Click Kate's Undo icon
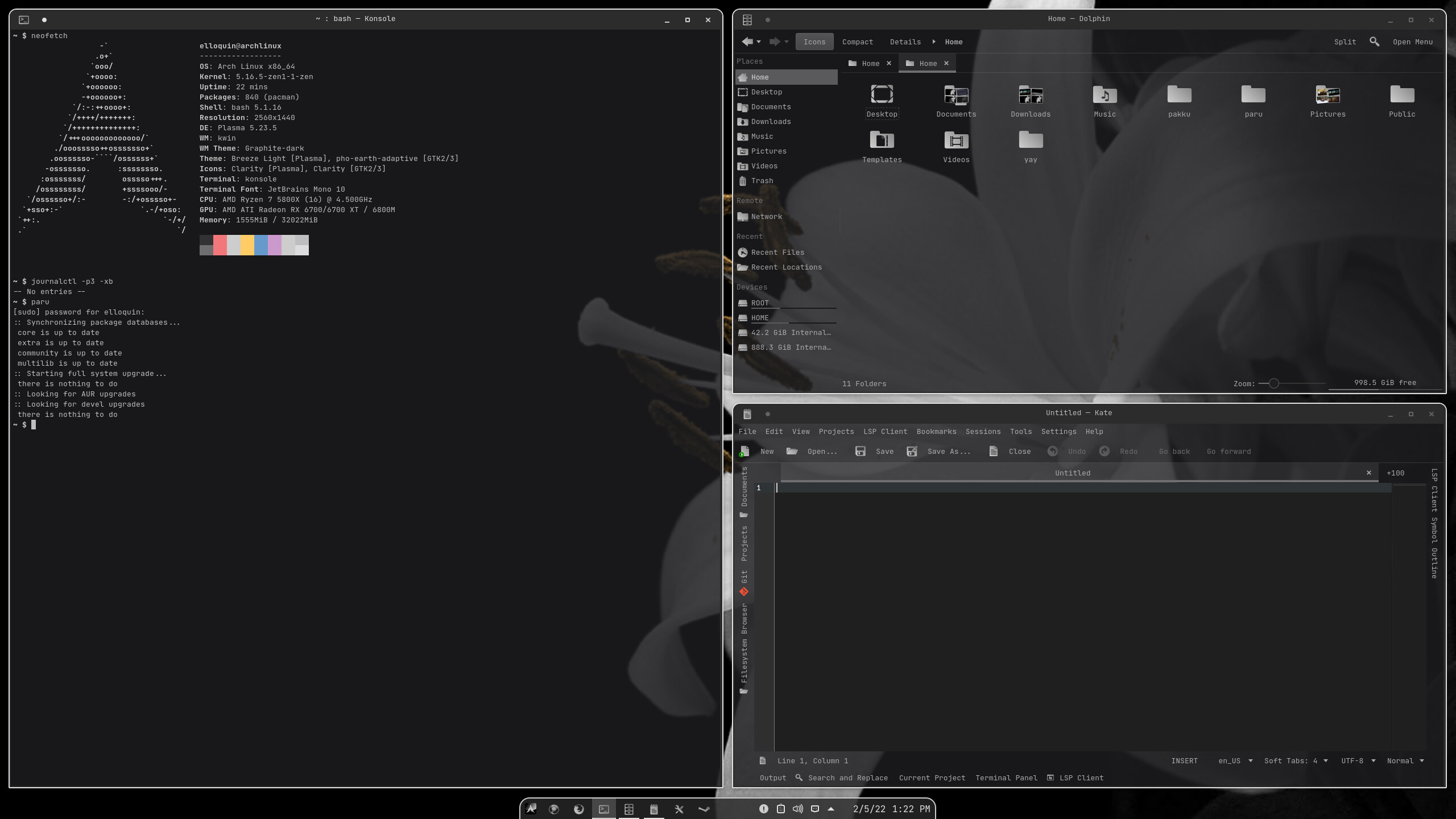The height and width of the screenshot is (819, 1456). click(1053, 452)
